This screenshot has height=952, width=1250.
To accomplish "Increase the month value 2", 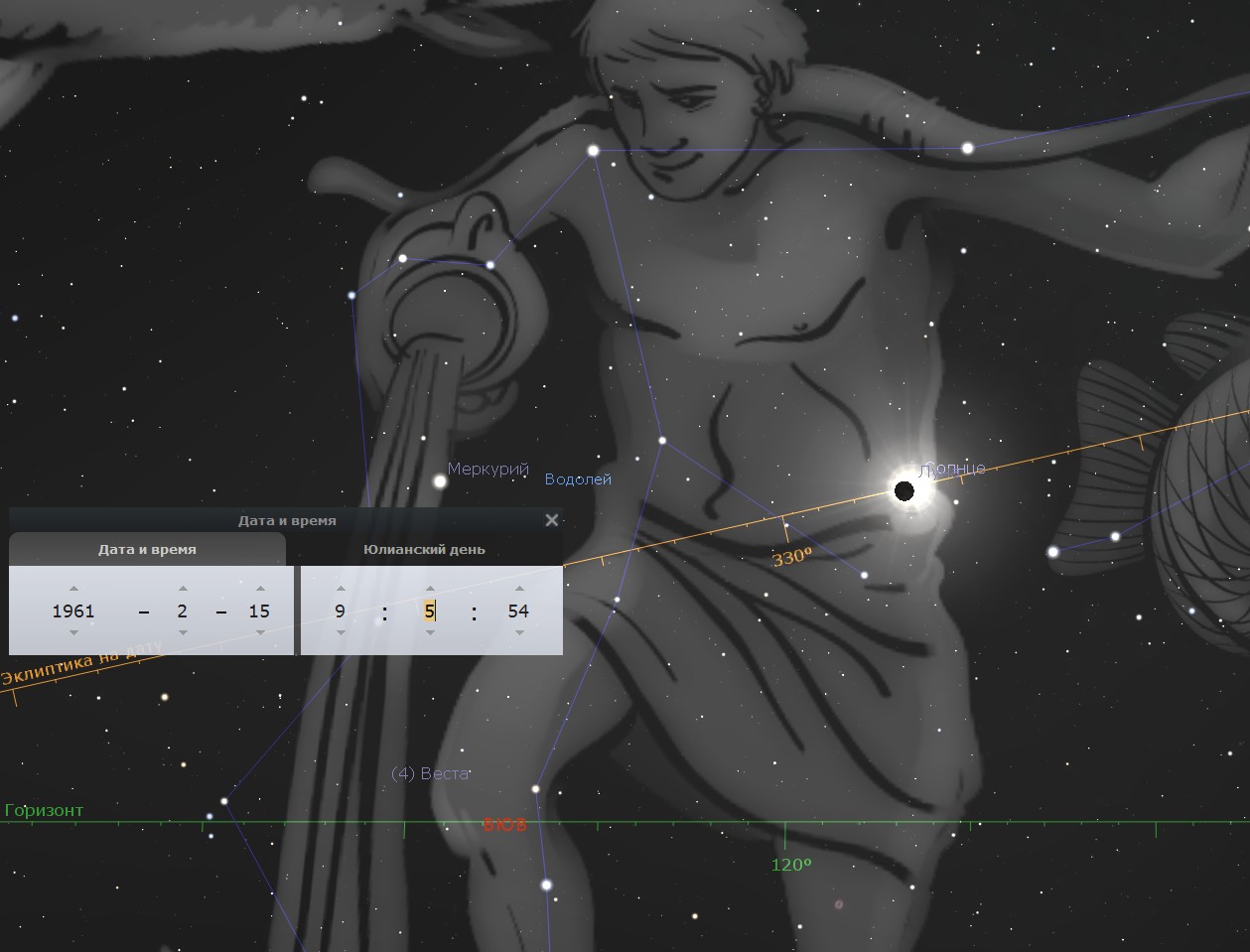I will (x=183, y=589).
